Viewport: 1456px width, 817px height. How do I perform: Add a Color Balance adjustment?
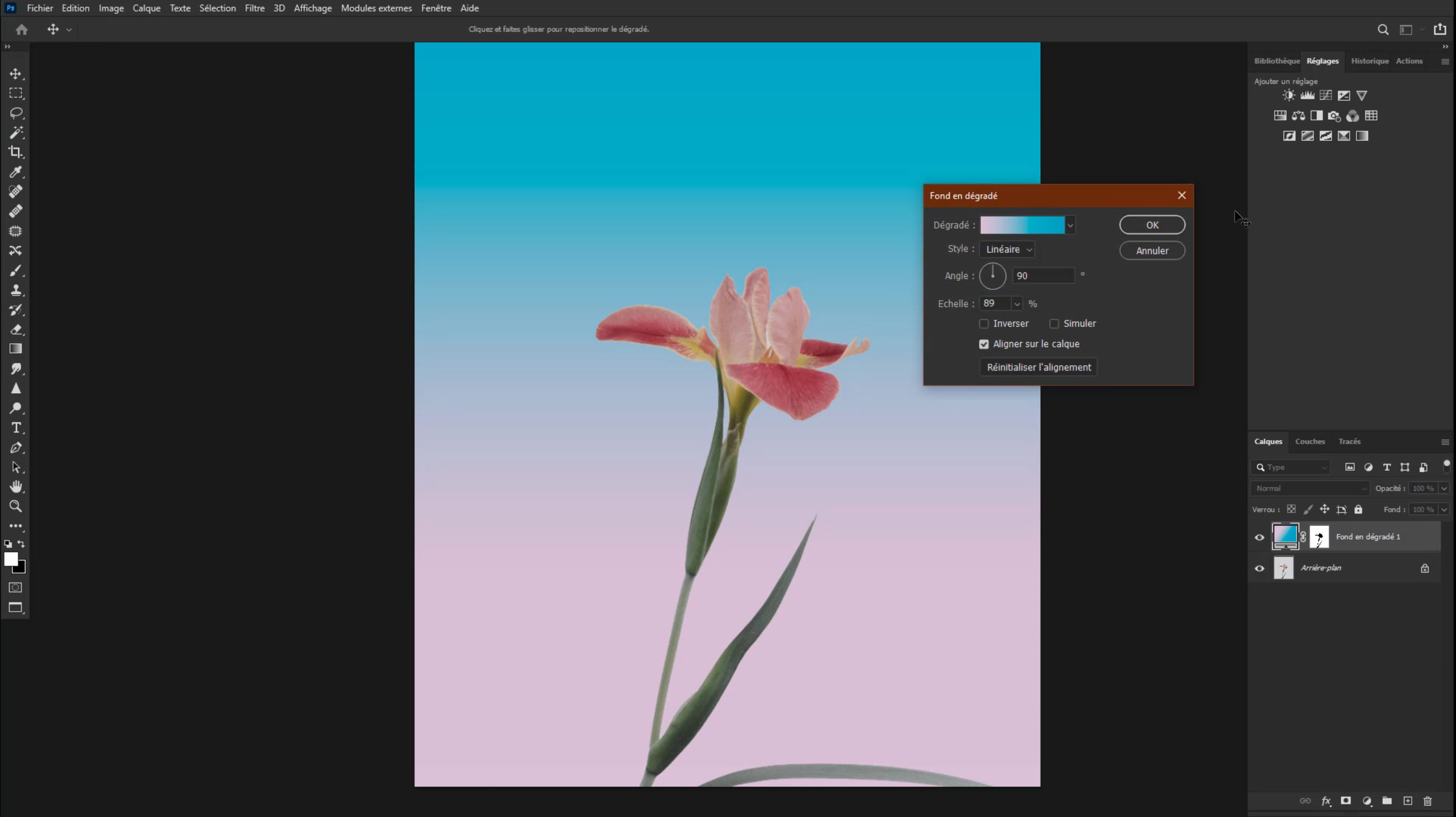click(x=1298, y=116)
